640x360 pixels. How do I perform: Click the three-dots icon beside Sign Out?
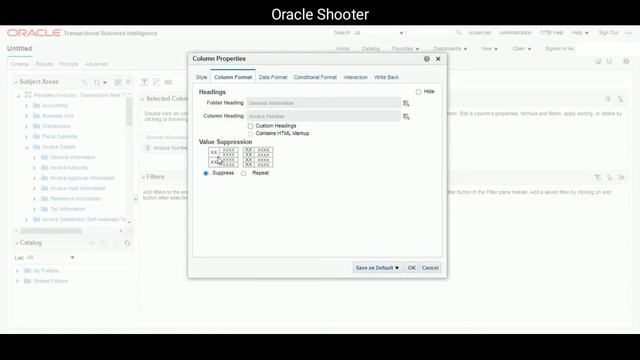(629, 33)
